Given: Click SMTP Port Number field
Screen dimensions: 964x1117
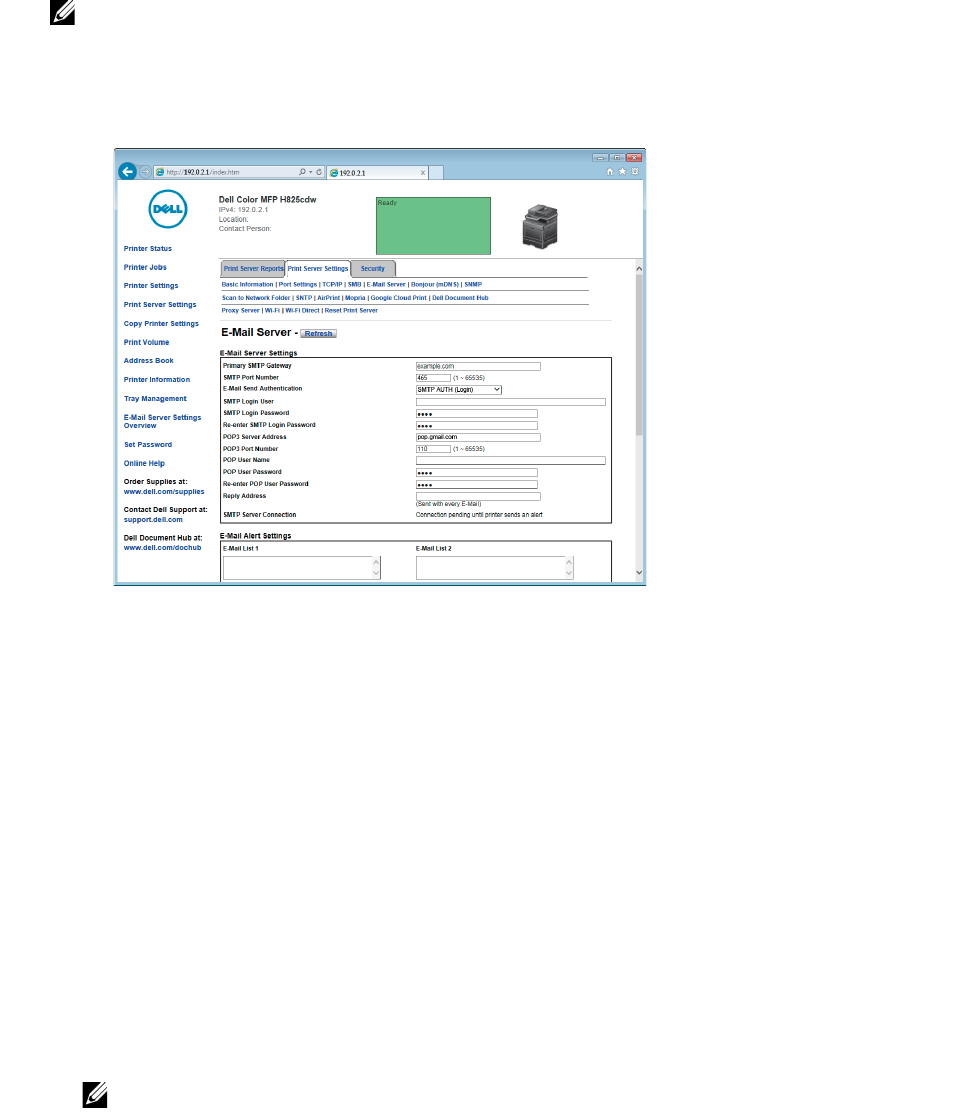Looking at the screenshot, I should 433,378.
